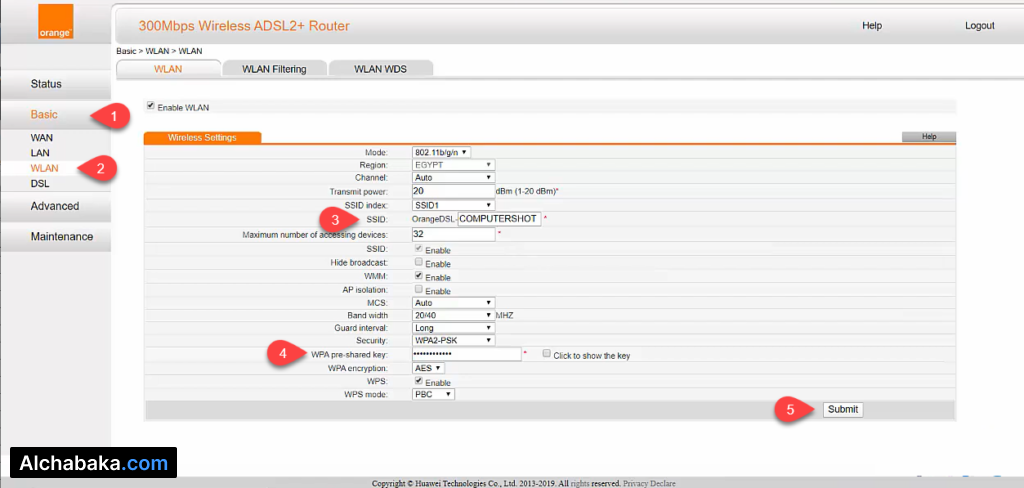Open the Advanced sidebar menu
The height and width of the screenshot is (488, 1024).
[55, 206]
